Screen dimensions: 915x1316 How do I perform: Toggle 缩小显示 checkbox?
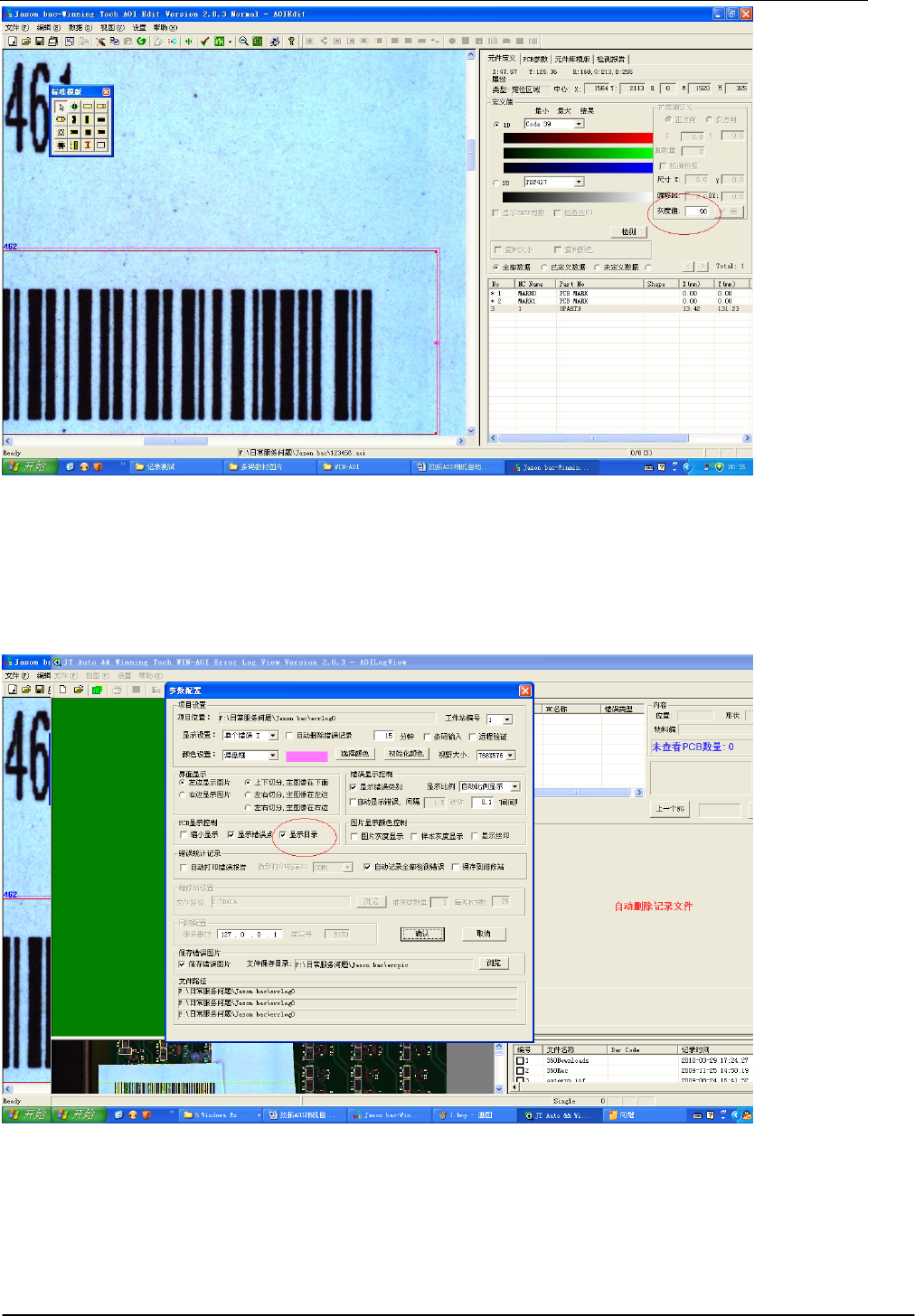(184, 835)
